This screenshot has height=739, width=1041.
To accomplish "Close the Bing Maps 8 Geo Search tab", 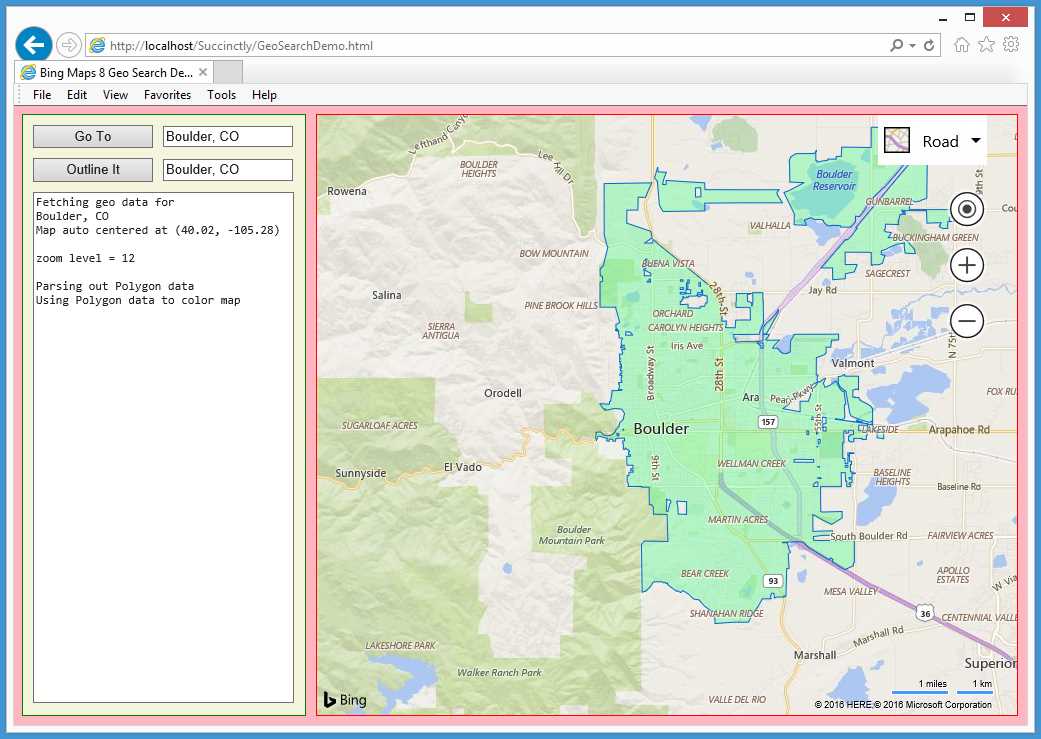I will (203, 72).
